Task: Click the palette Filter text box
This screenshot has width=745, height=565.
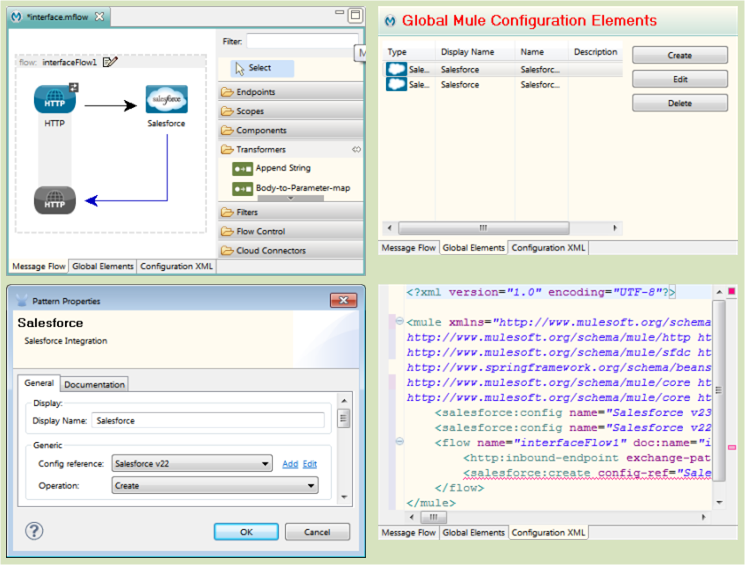Action: coord(300,41)
